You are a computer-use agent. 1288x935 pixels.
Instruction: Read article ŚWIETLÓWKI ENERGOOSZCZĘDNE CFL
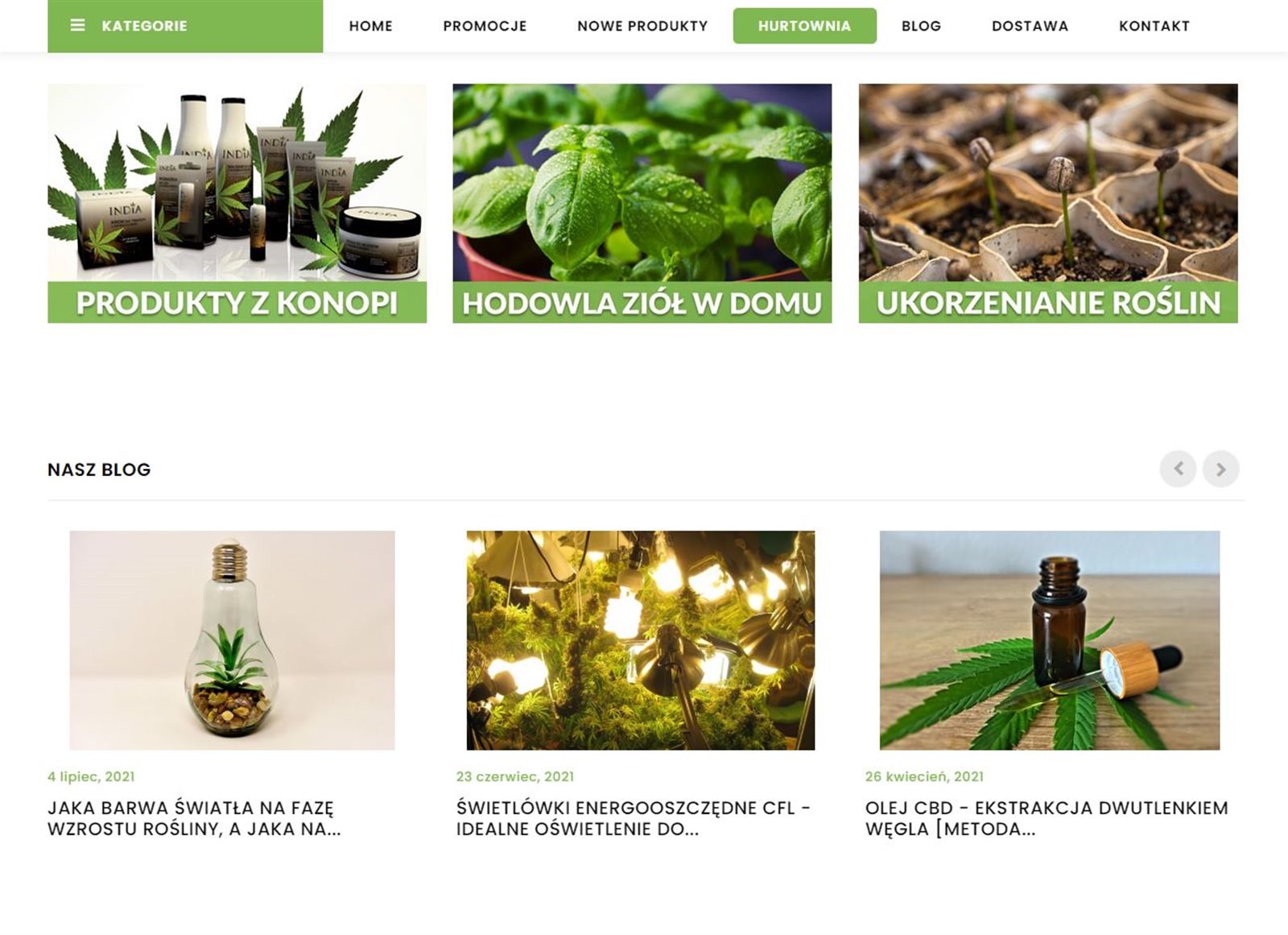[x=633, y=818]
